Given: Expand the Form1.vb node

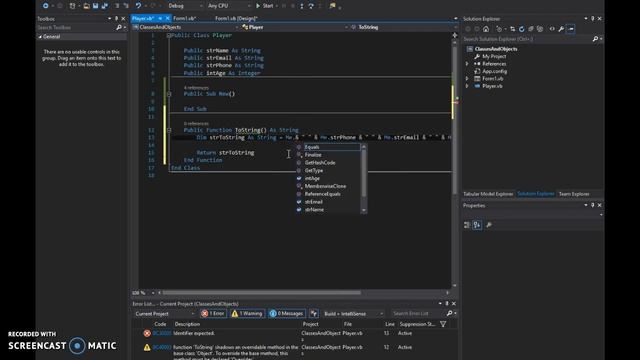Looking at the screenshot, I should coord(467,79).
